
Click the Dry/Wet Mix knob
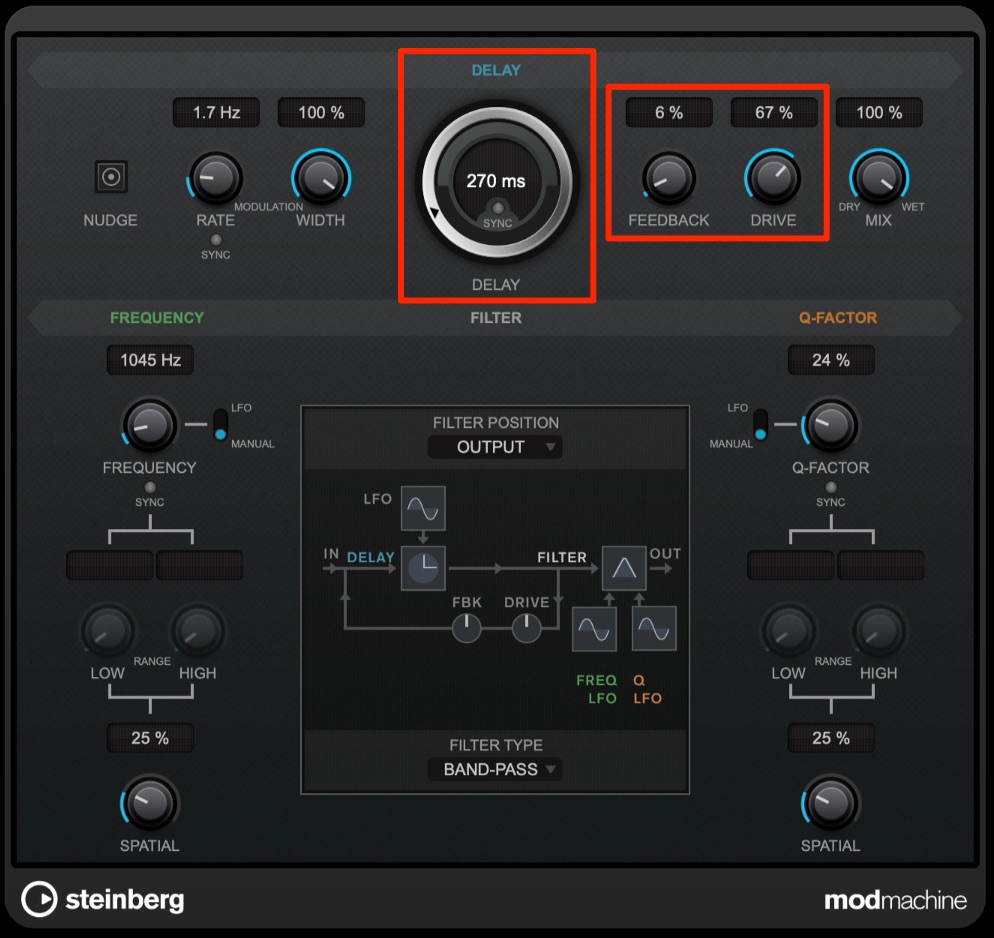coord(879,179)
